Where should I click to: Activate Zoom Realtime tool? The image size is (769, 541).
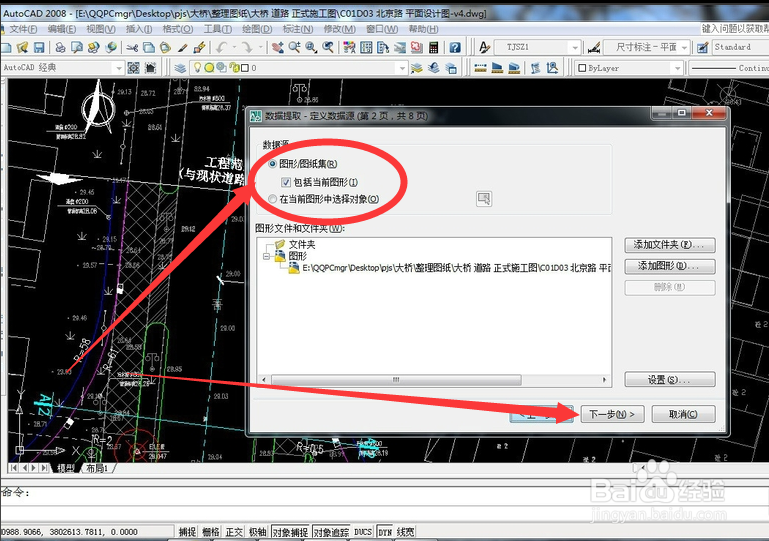[294, 48]
